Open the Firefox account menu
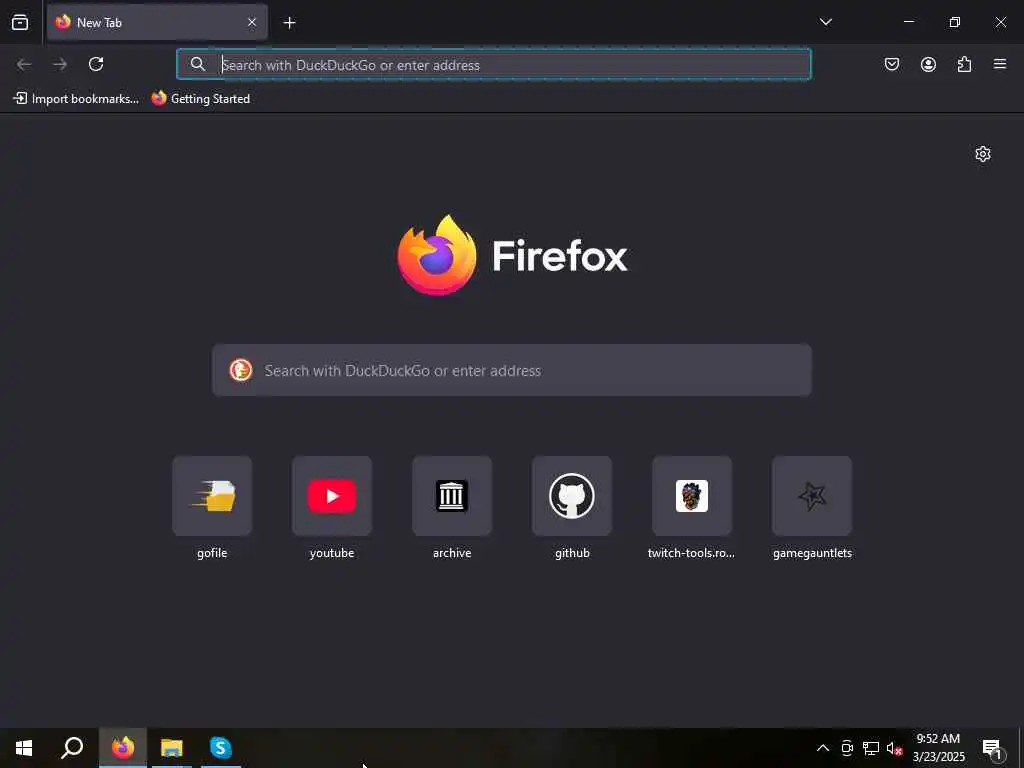 tap(928, 64)
